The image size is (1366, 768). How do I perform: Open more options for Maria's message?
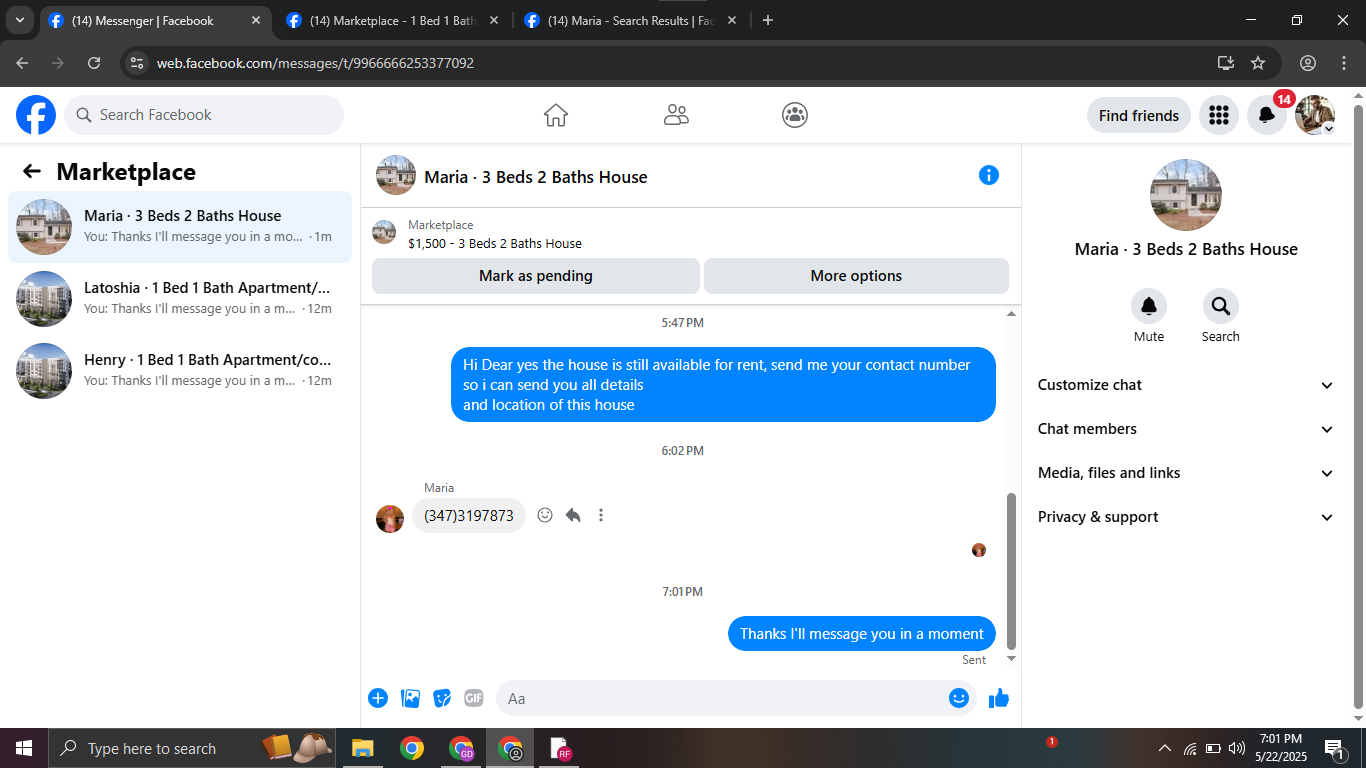point(601,516)
